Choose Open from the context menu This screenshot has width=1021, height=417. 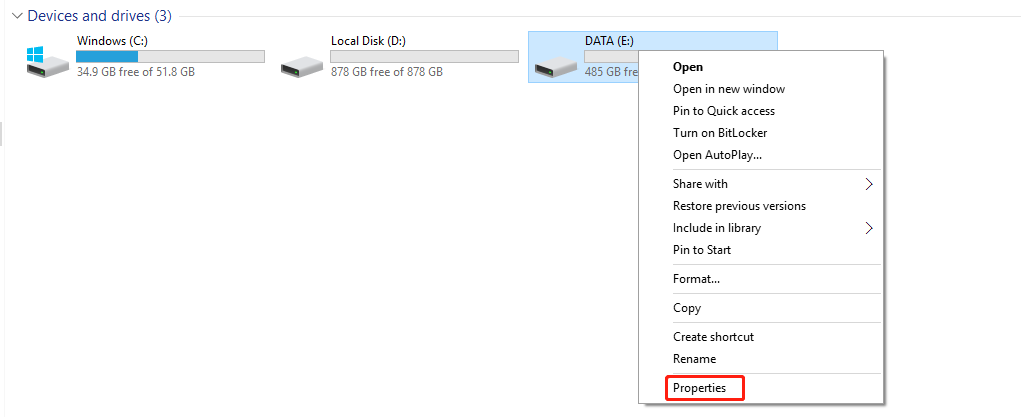pyautogui.click(x=688, y=67)
